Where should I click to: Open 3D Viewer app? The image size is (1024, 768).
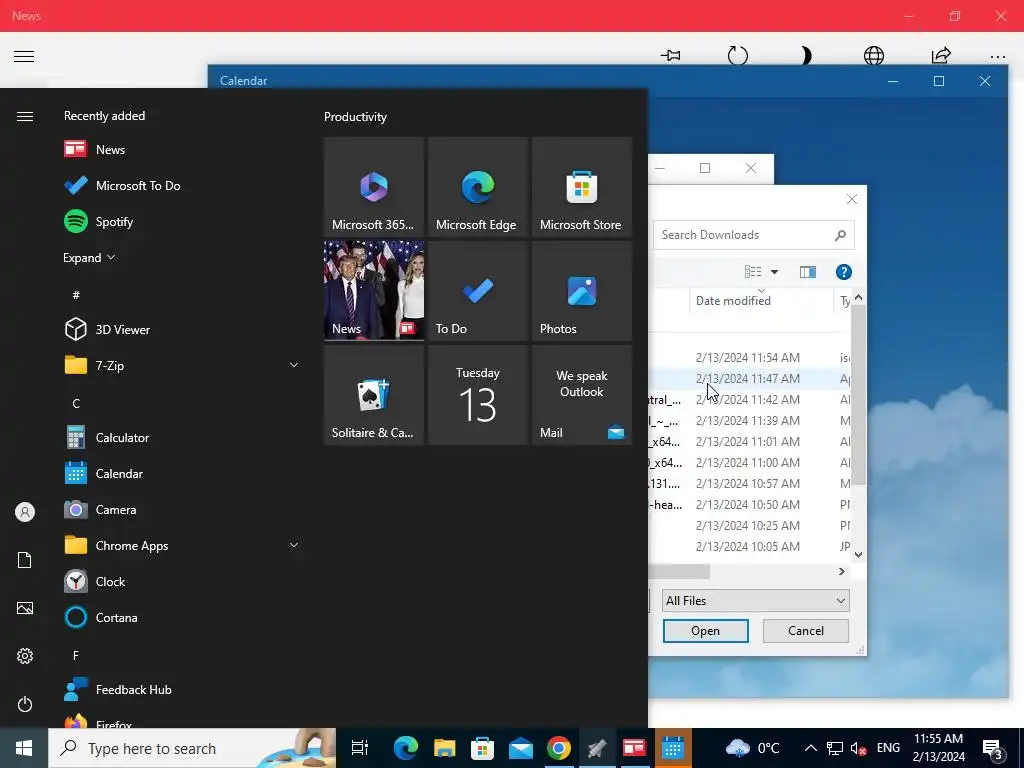pos(182,329)
